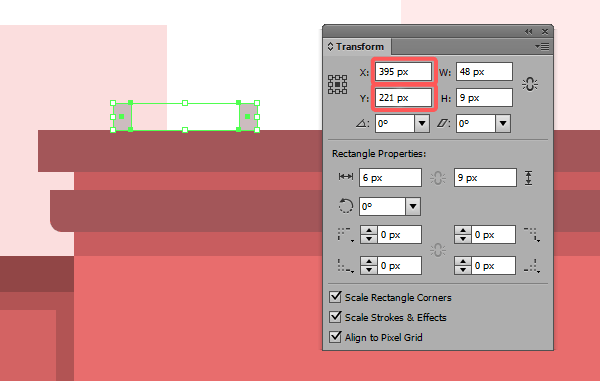Decrease bottom-right corner radius
The image size is (600, 381).
[463, 270]
